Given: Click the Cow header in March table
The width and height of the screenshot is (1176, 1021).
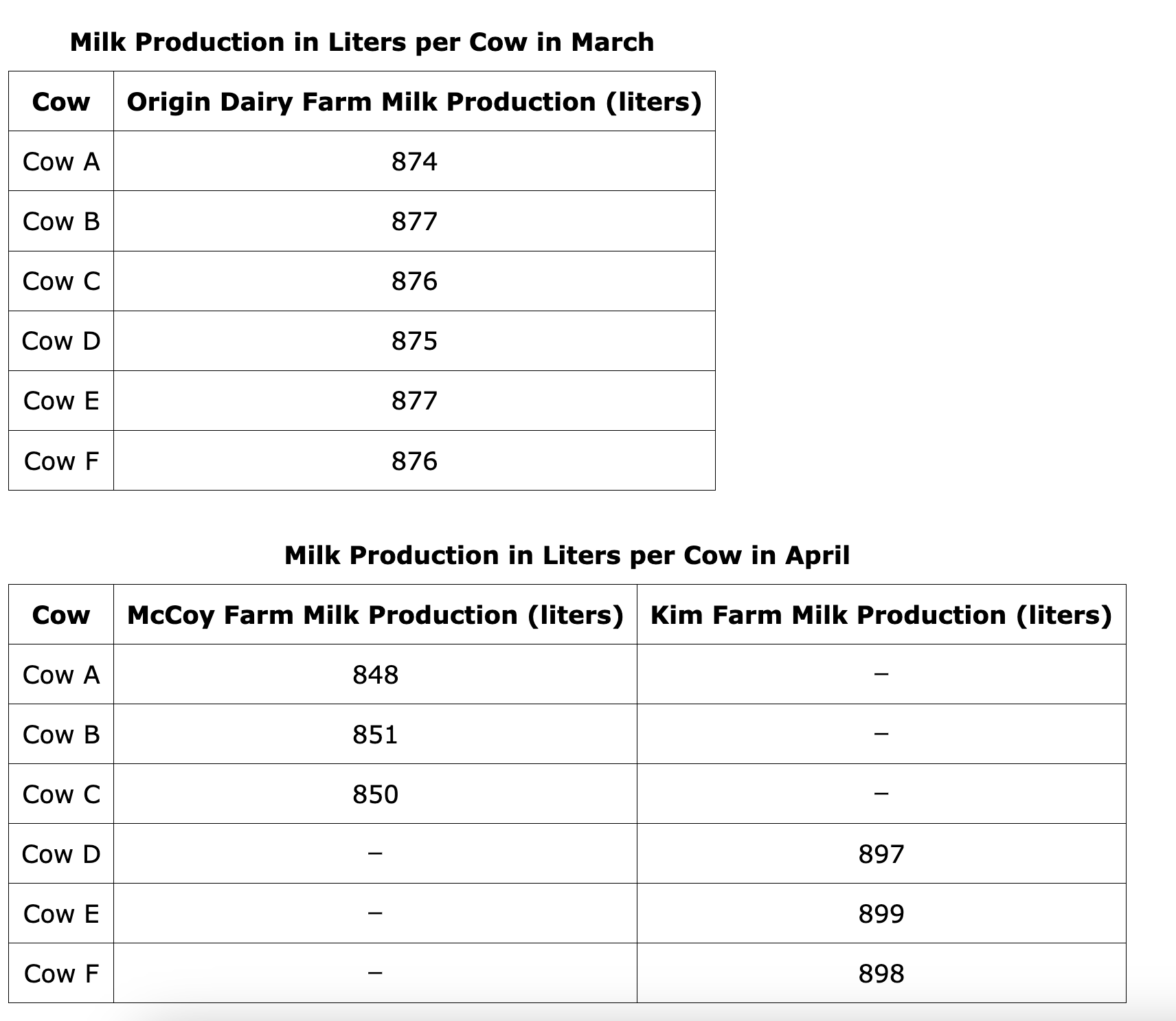Looking at the screenshot, I should [61, 102].
